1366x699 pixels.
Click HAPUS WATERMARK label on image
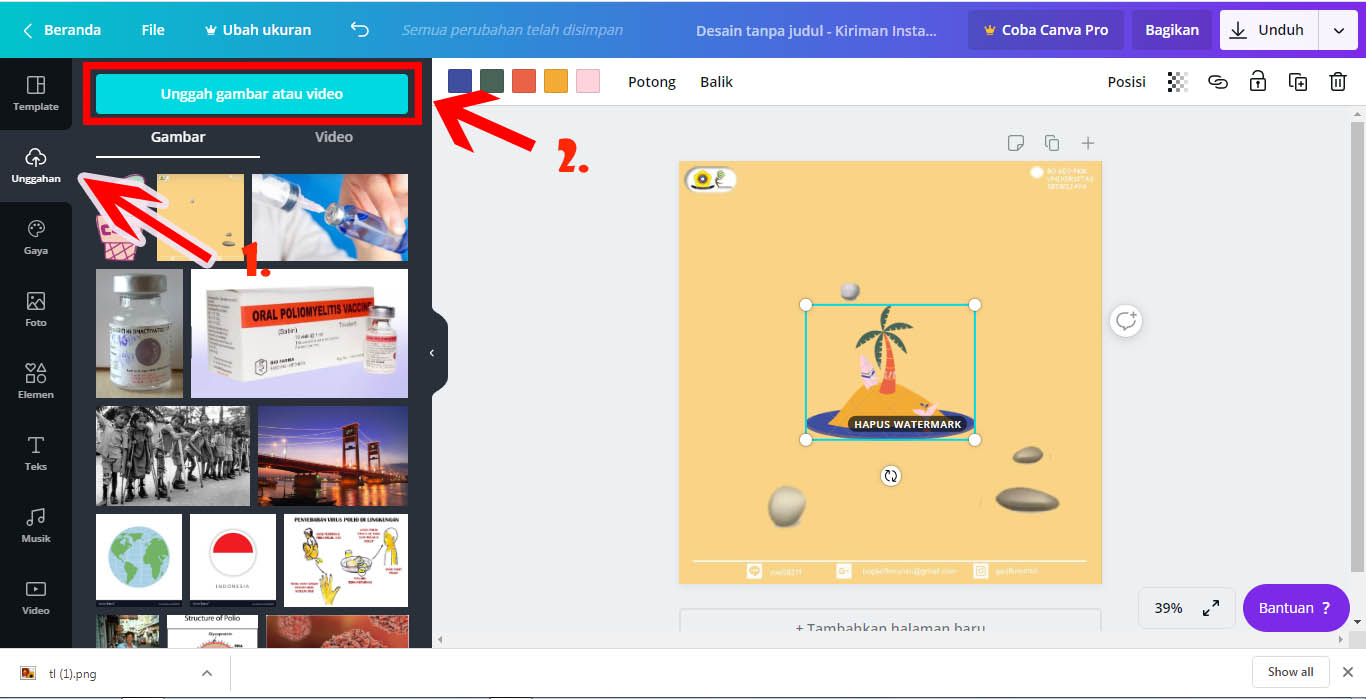[907, 425]
